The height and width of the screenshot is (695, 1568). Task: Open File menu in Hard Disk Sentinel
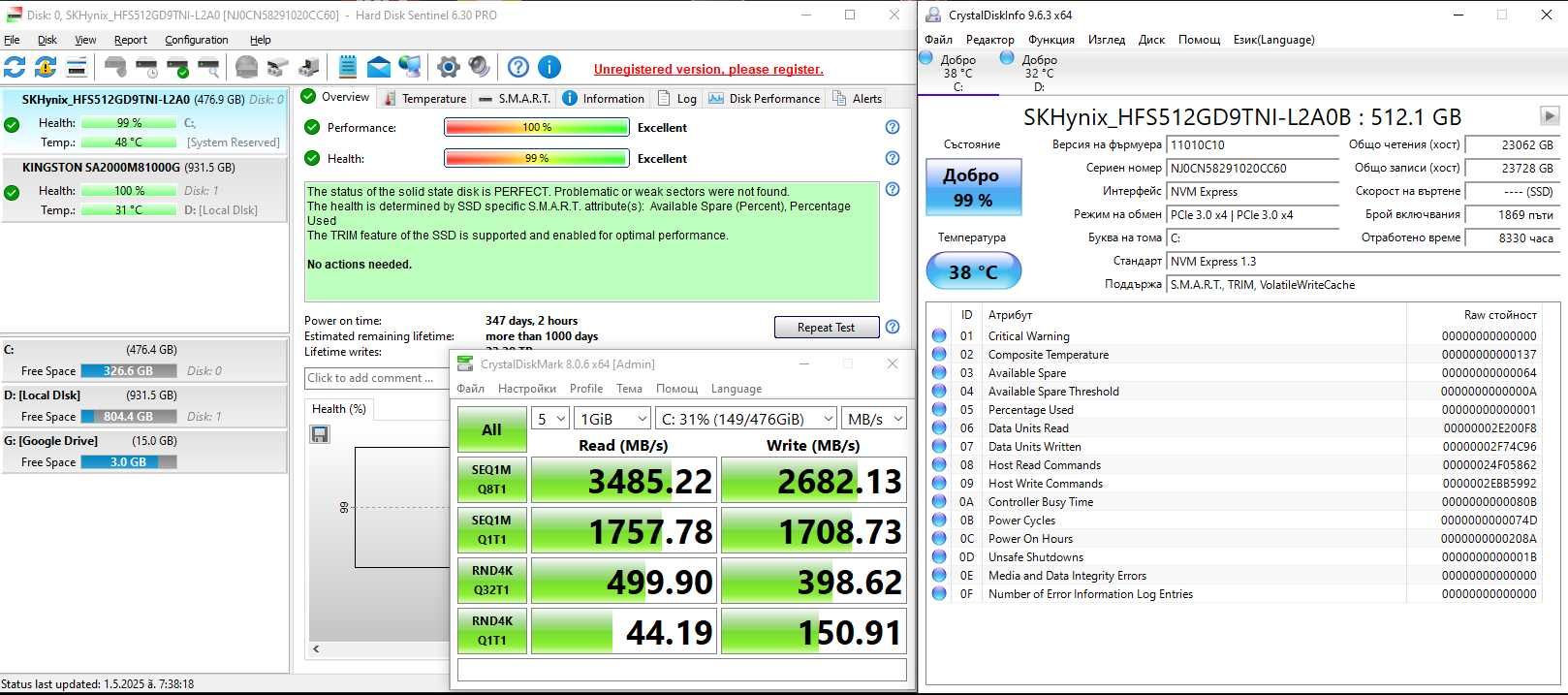(12, 40)
